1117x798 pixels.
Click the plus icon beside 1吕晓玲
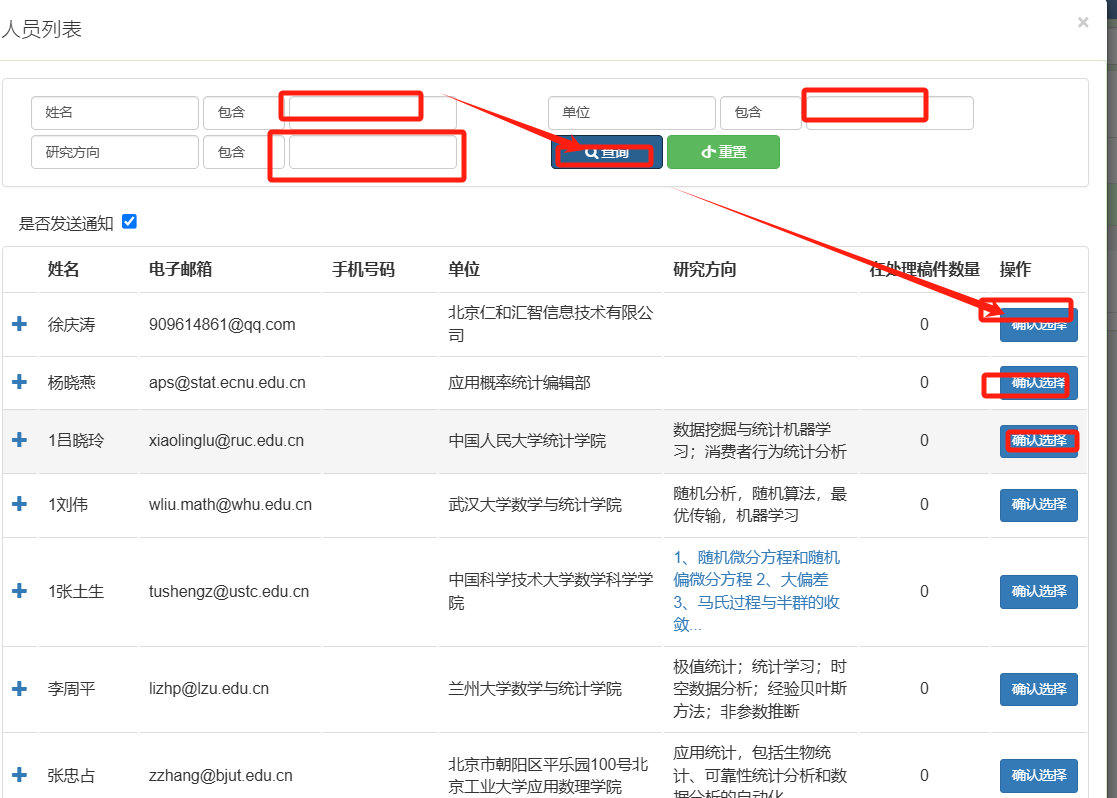[x=20, y=440]
